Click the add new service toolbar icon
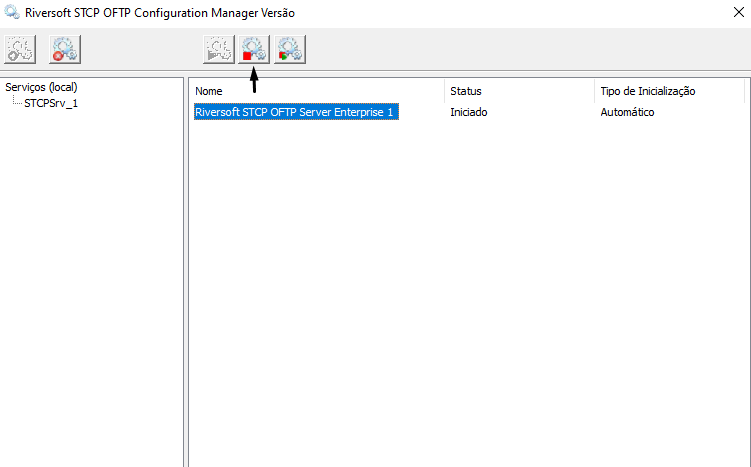This screenshot has width=751, height=467. click(20, 49)
